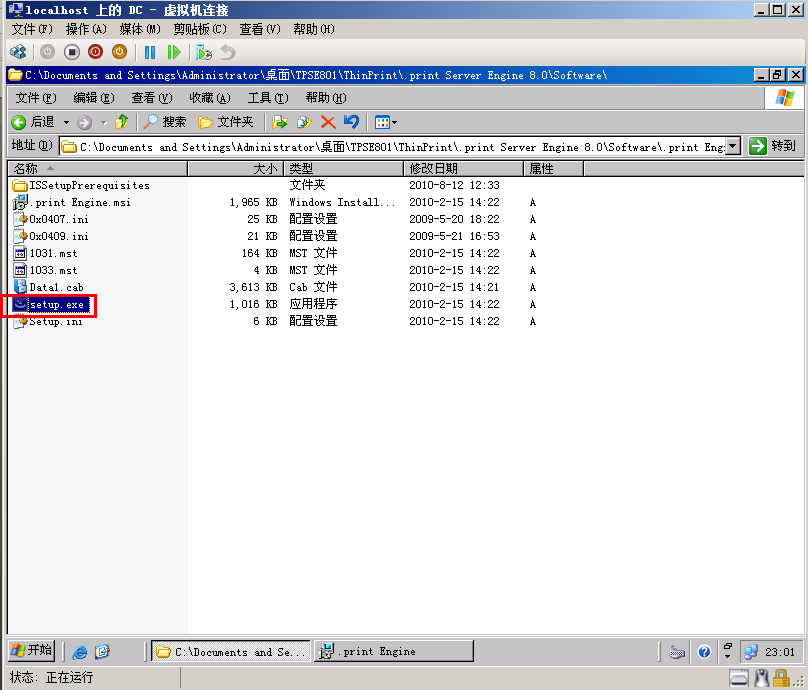808x690 pixels.
Task: Open the VM window 操作(A) menu
Action: click(86, 29)
